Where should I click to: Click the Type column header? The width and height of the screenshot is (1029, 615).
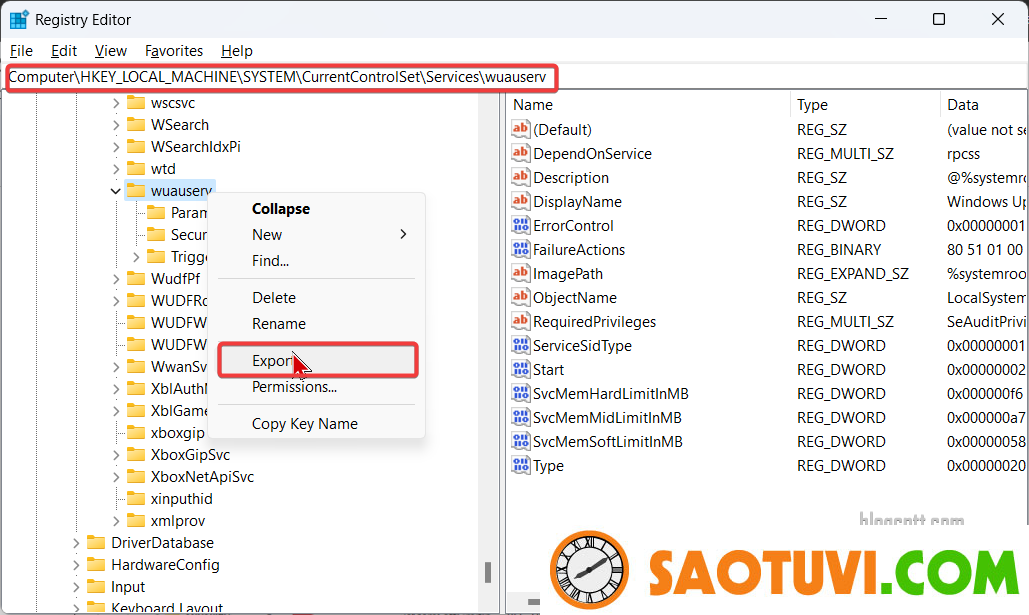click(x=866, y=104)
